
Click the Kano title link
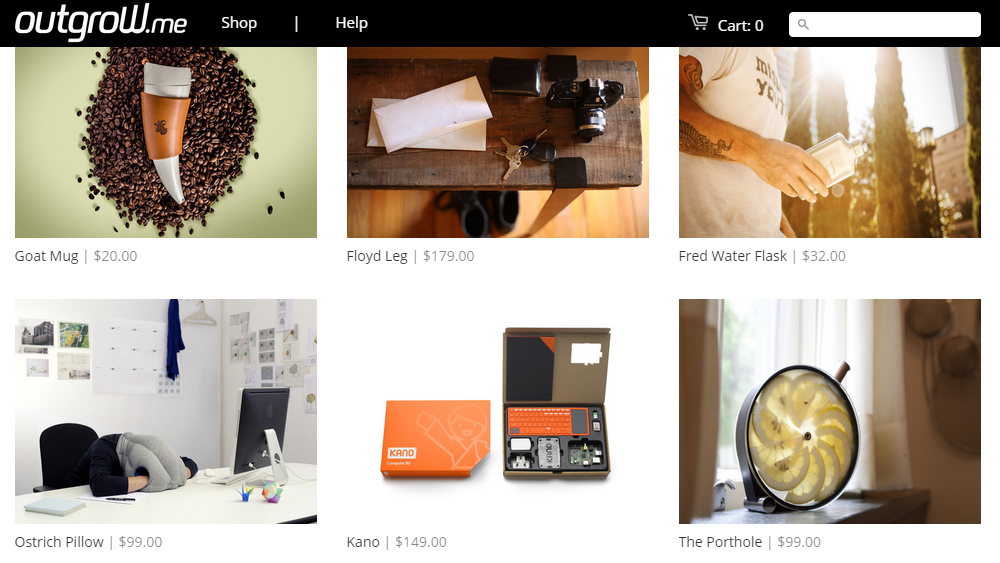point(363,542)
